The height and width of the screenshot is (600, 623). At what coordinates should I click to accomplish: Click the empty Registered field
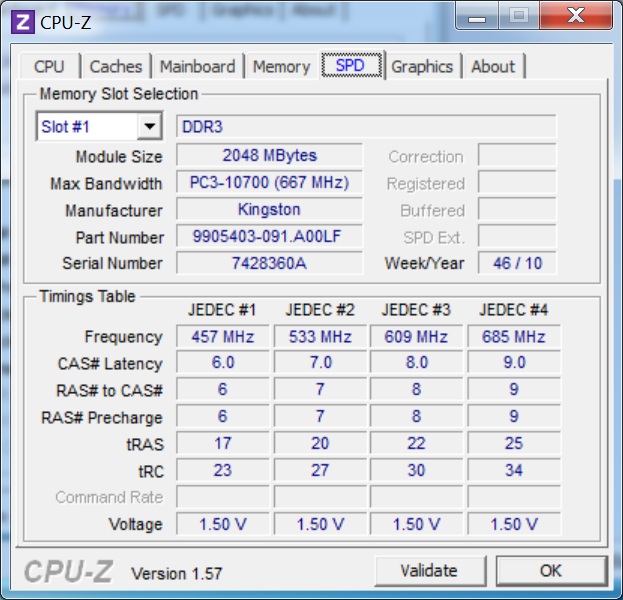[517, 182]
